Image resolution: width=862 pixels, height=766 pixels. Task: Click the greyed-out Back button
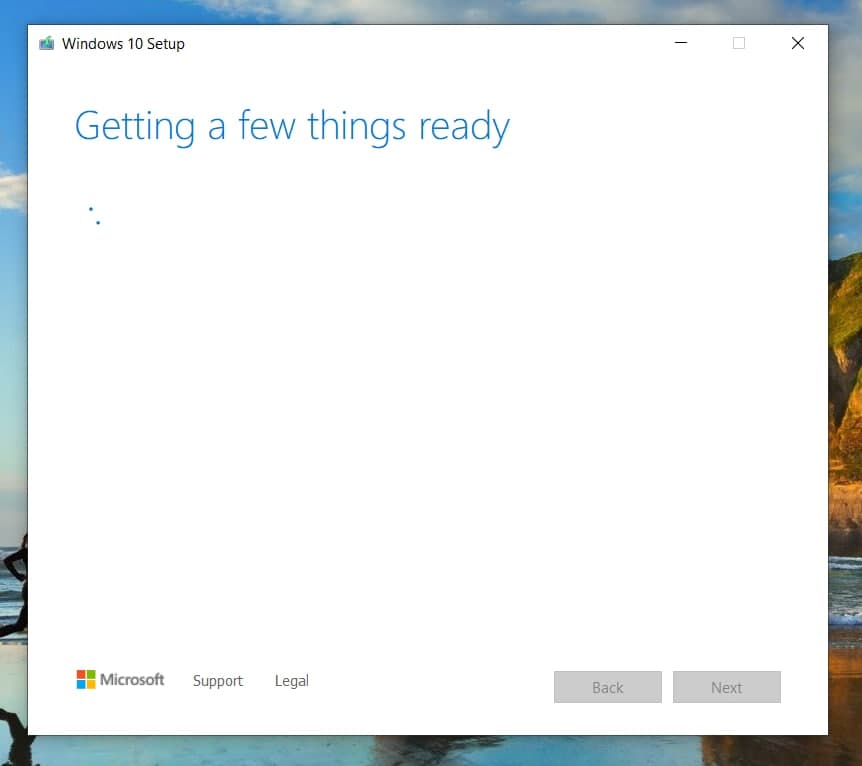pos(607,687)
